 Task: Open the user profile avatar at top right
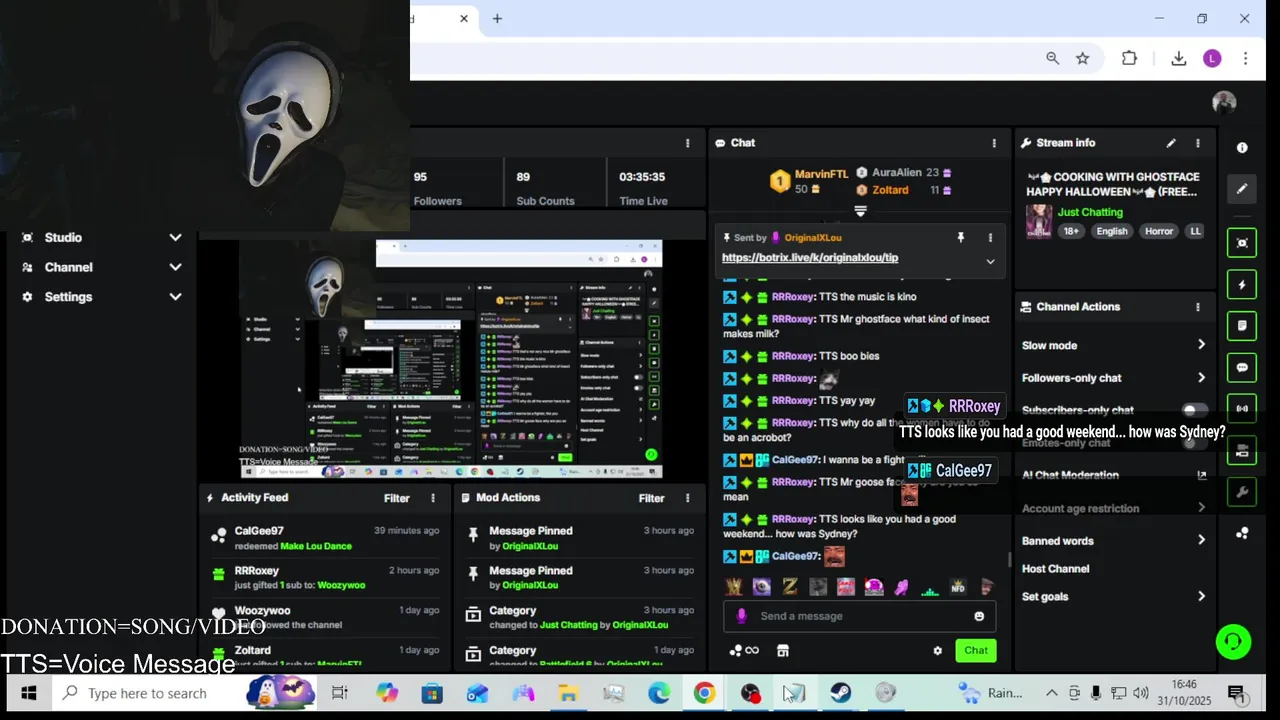(x=1224, y=102)
